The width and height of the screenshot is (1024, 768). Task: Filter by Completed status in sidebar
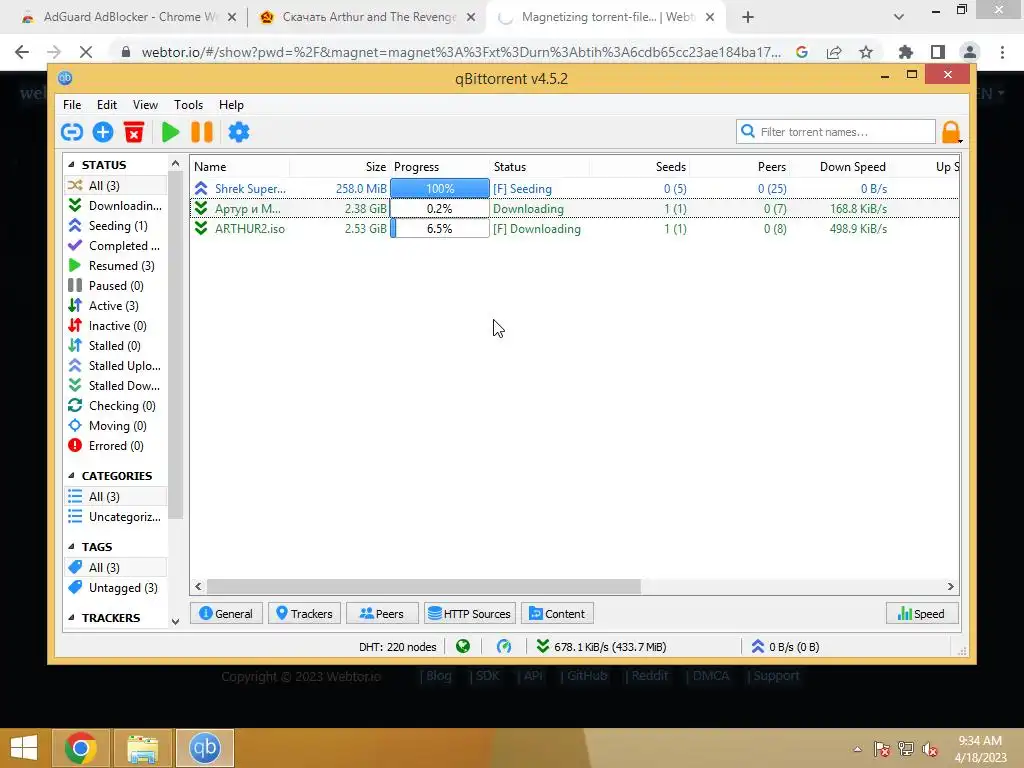(115, 246)
